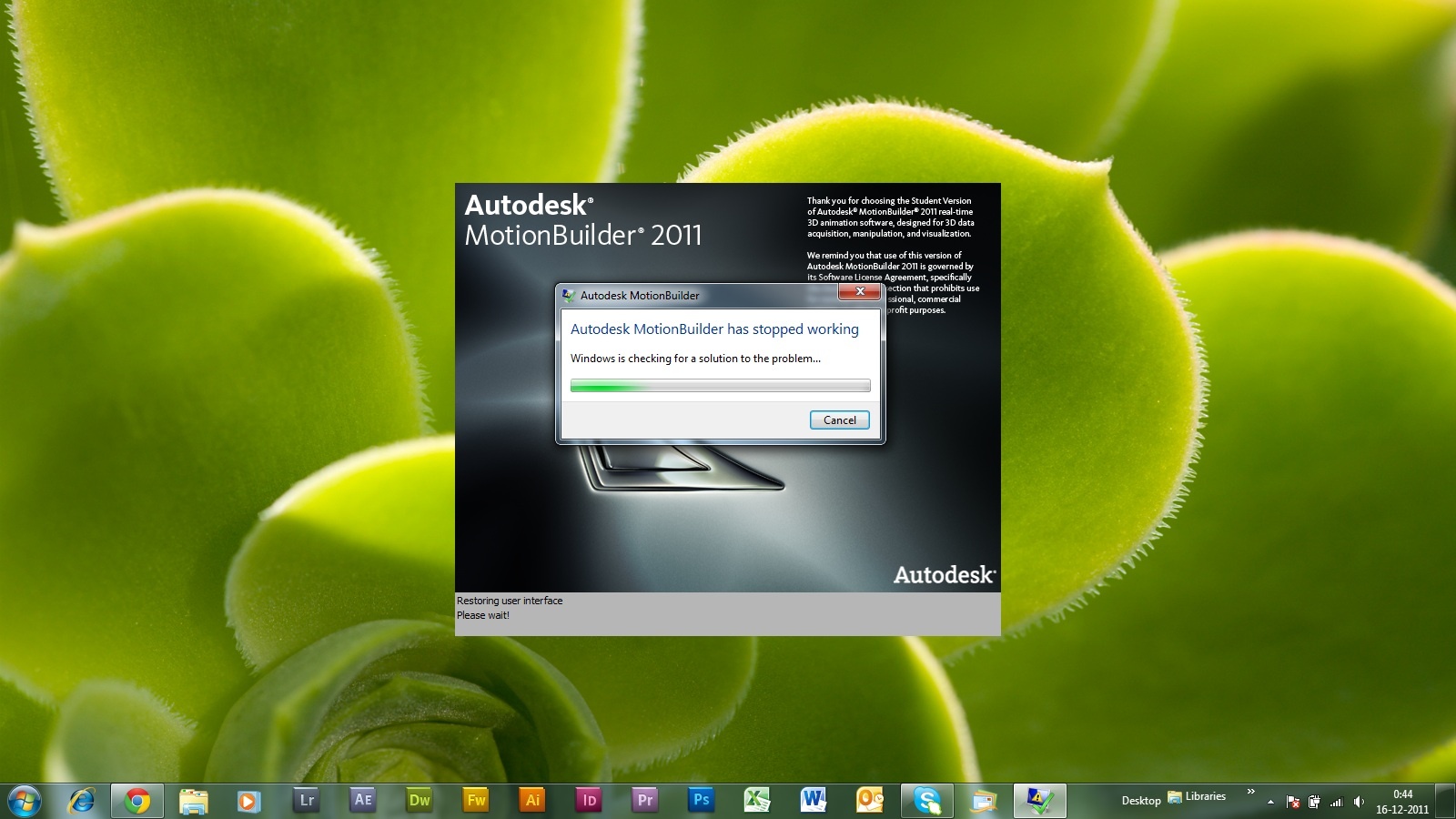Screen dimensions: 1456x819
Task: Launch Adobe Lightroom from the taskbar
Action: (x=306, y=801)
